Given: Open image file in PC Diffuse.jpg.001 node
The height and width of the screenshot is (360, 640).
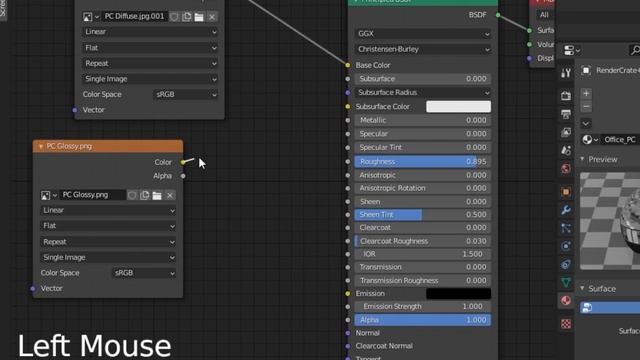Looking at the screenshot, I should (x=199, y=17).
